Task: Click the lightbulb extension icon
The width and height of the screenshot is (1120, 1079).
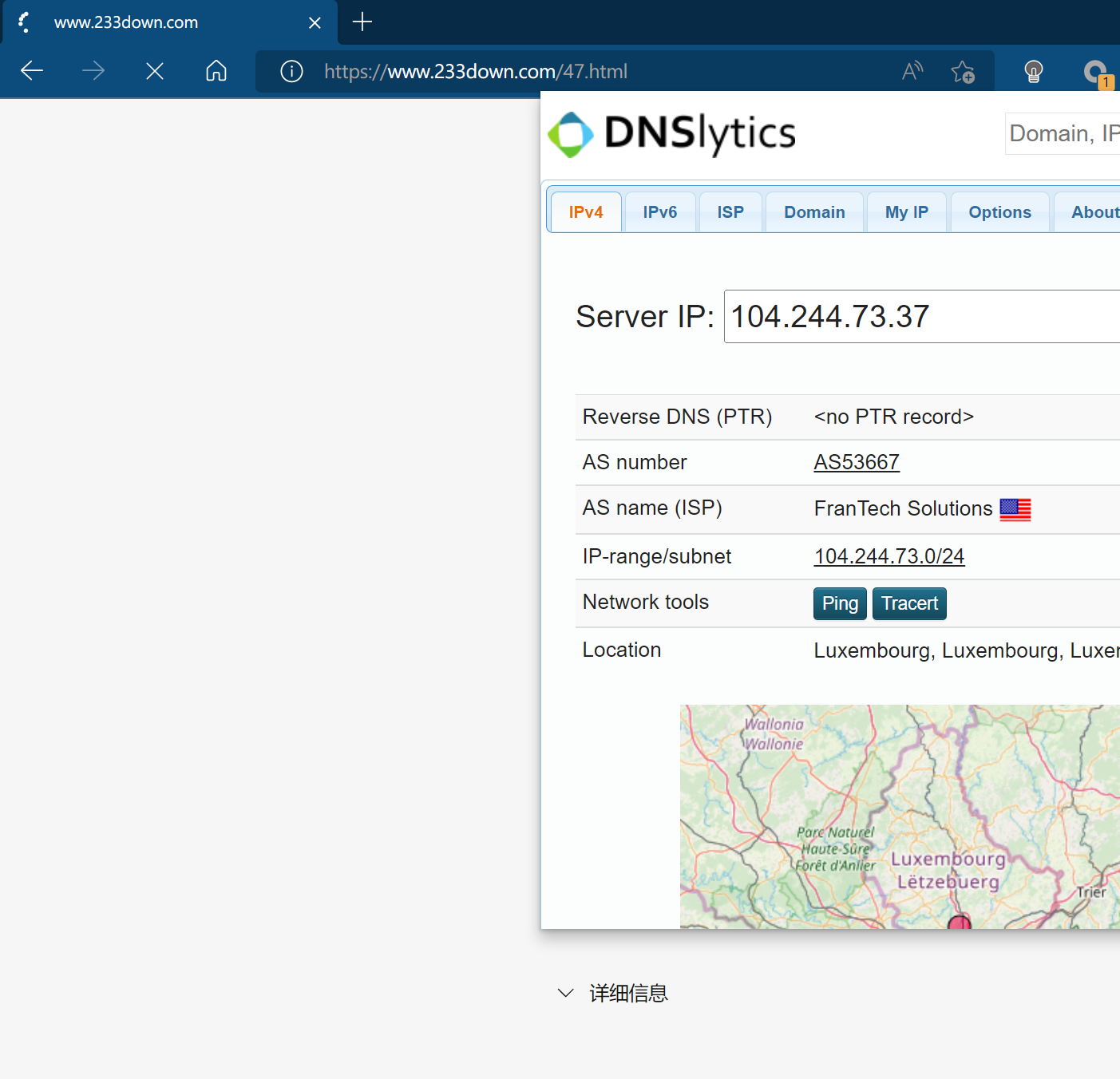Action: pos(1034,72)
